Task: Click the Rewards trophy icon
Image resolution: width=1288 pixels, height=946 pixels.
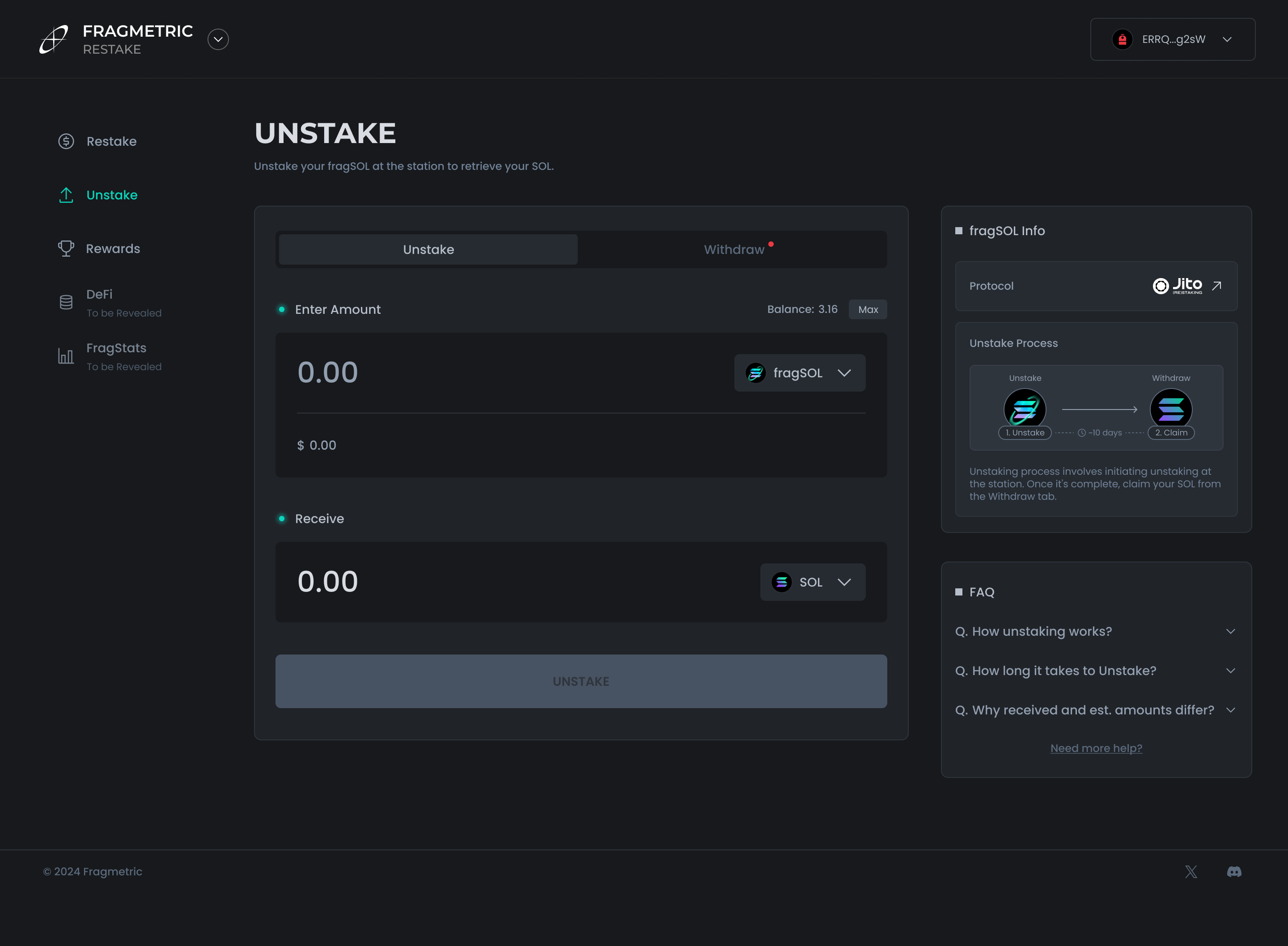Action: click(67, 249)
